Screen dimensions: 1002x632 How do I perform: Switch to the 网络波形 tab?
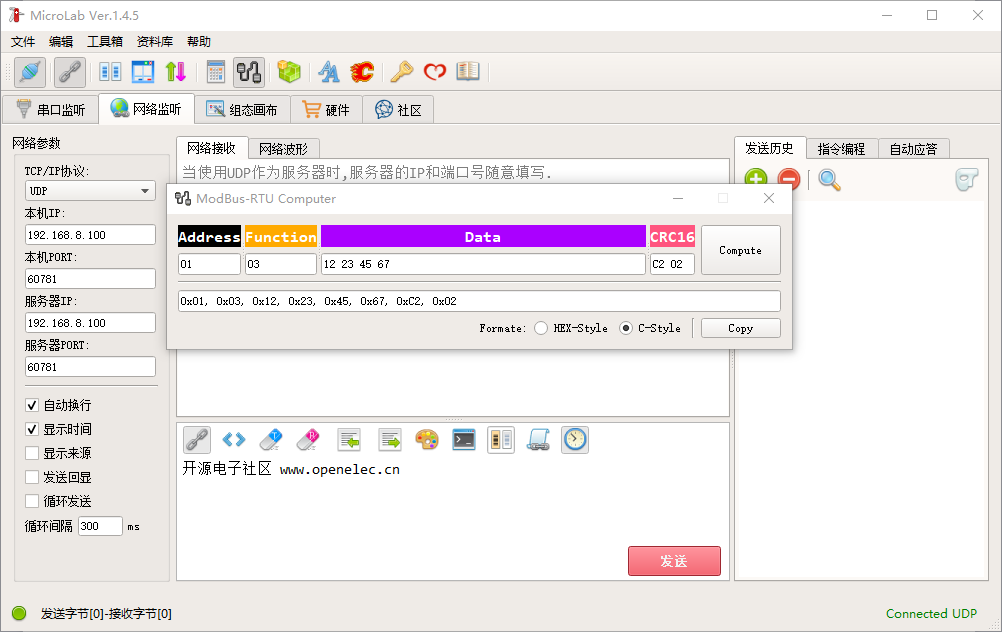click(x=283, y=149)
